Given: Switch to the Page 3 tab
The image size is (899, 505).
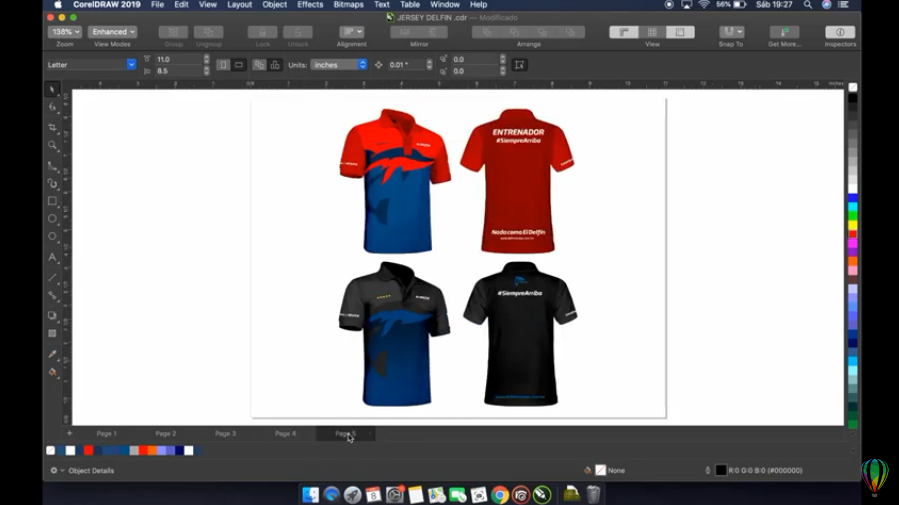Looking at the screenshot, I should (x=225, y=434).
